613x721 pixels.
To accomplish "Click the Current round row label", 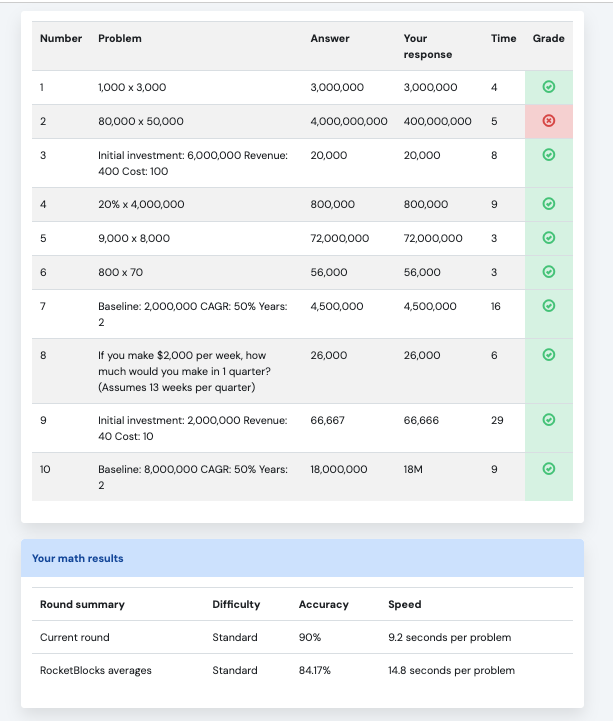I will (x=75, y=637).
